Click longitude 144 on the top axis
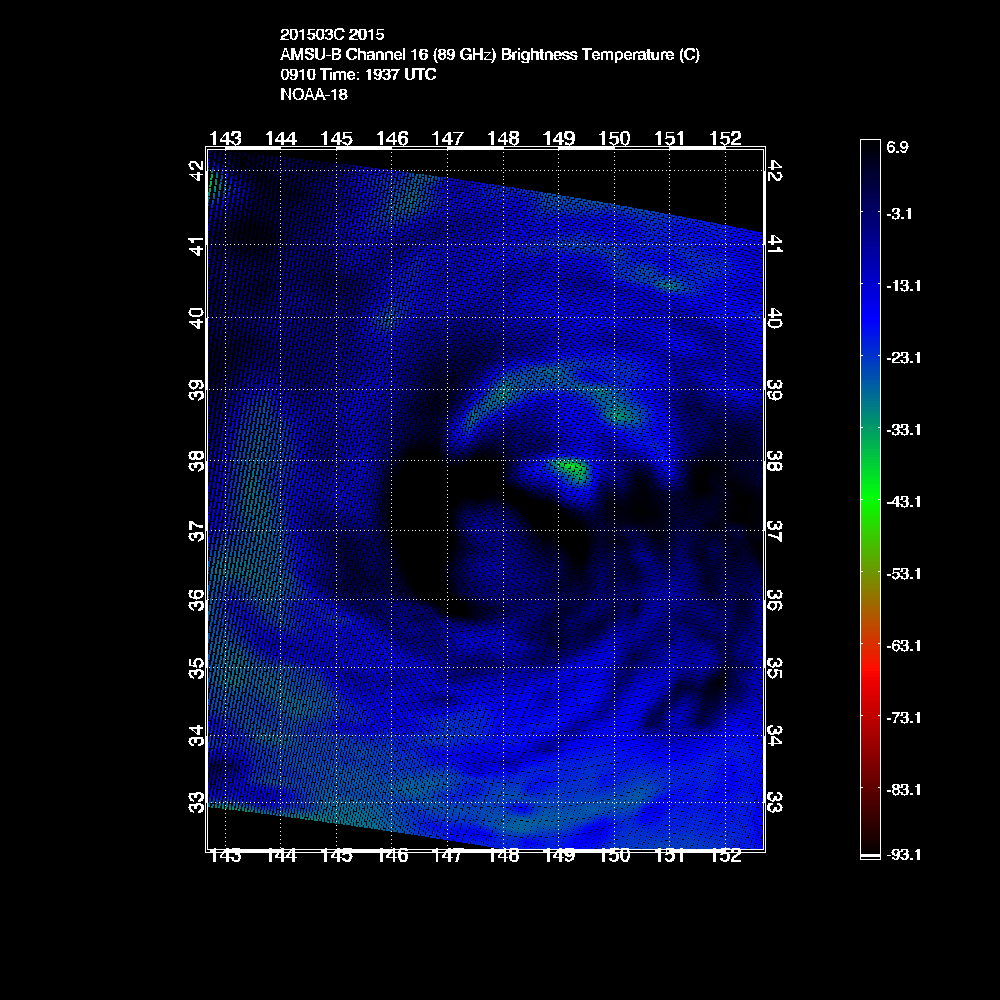1000x1000 pixels. (281, 138)
